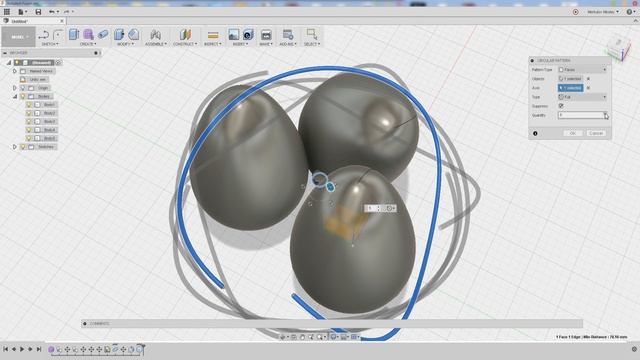Click the Quantity field stepper arrow
Image resolution: width=640 pixels, height=360 pixels.
coord(605,116)
